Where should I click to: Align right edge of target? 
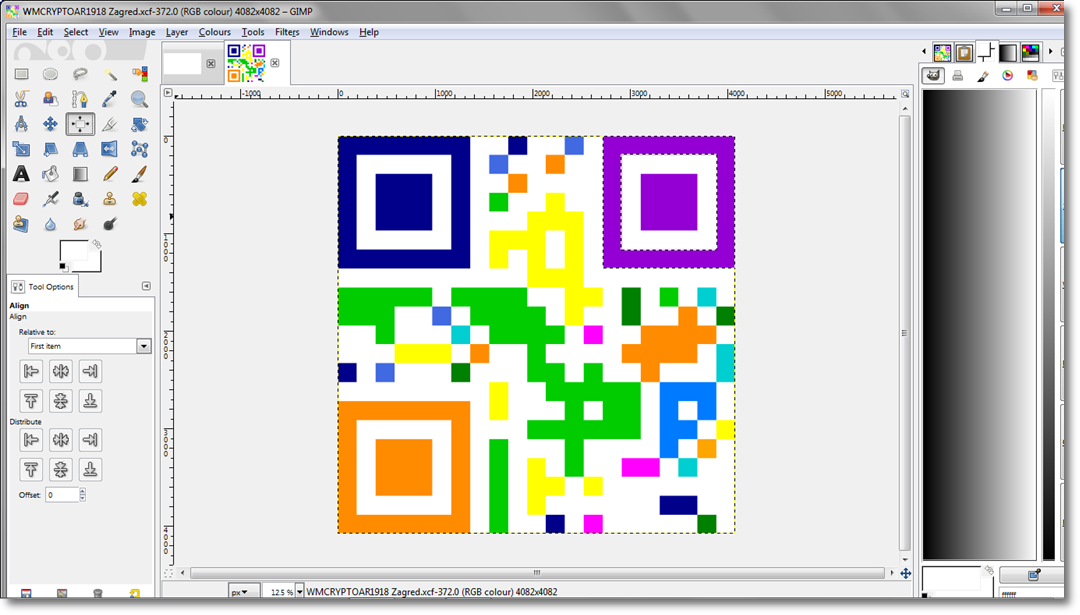[90, 371]
